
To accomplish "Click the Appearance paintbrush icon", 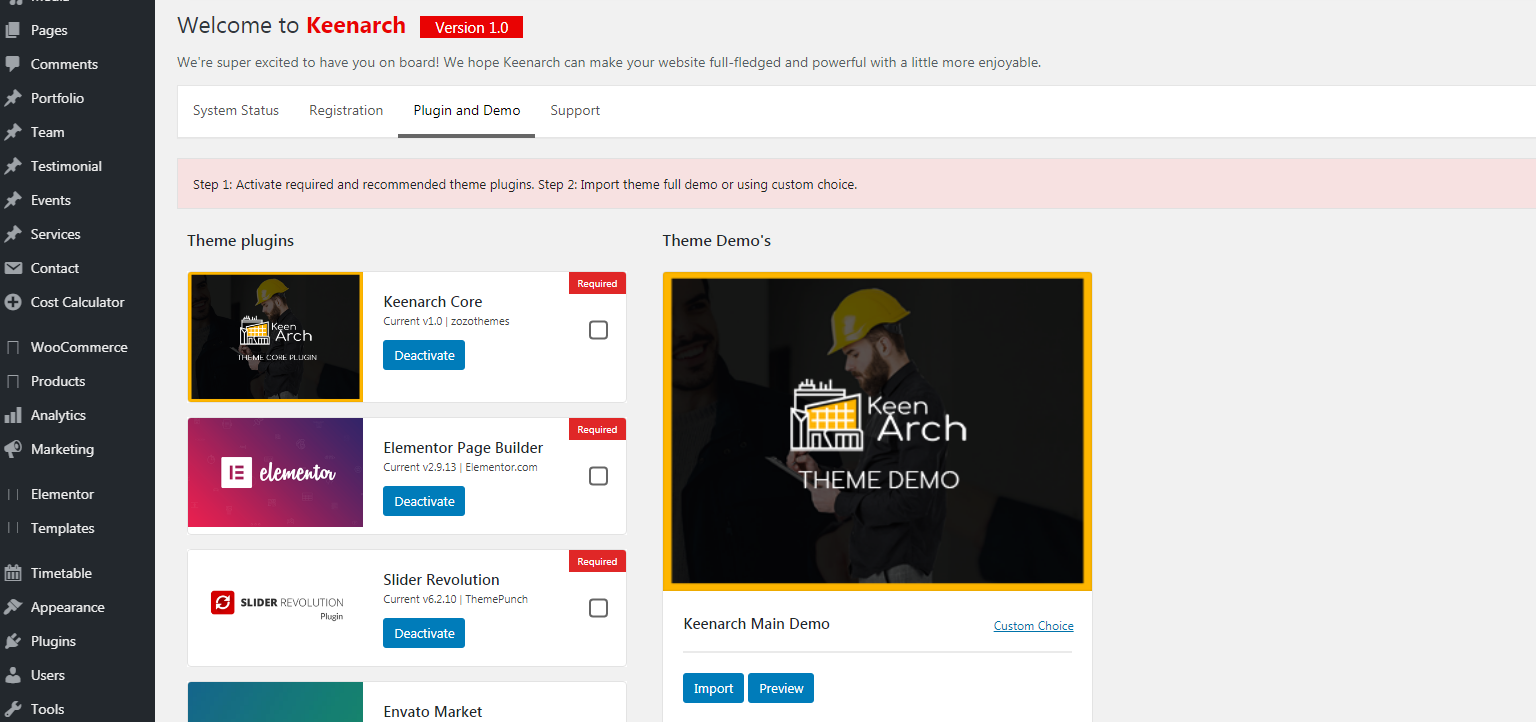I will (x=13, y=607).
